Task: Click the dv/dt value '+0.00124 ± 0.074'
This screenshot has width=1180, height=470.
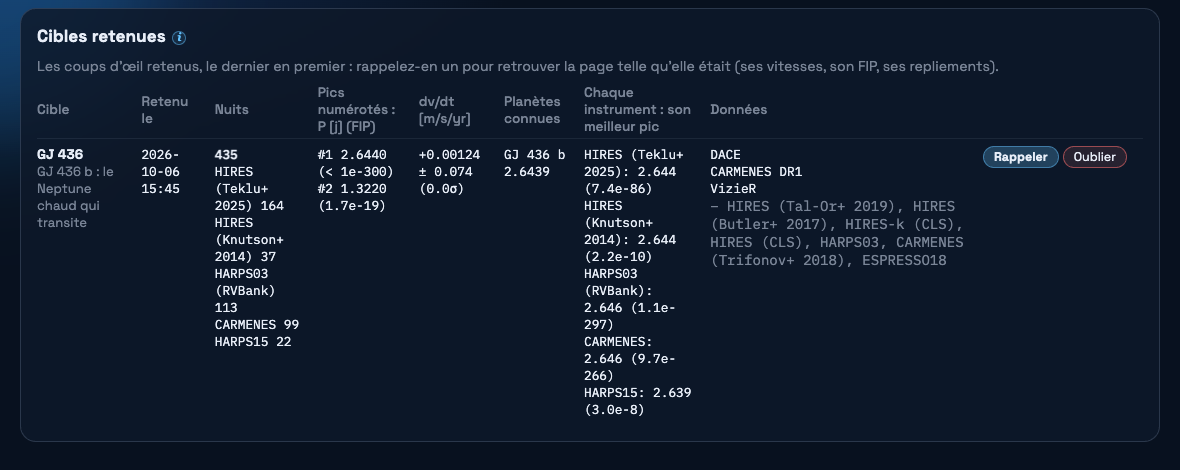Action: click(449, 163)
